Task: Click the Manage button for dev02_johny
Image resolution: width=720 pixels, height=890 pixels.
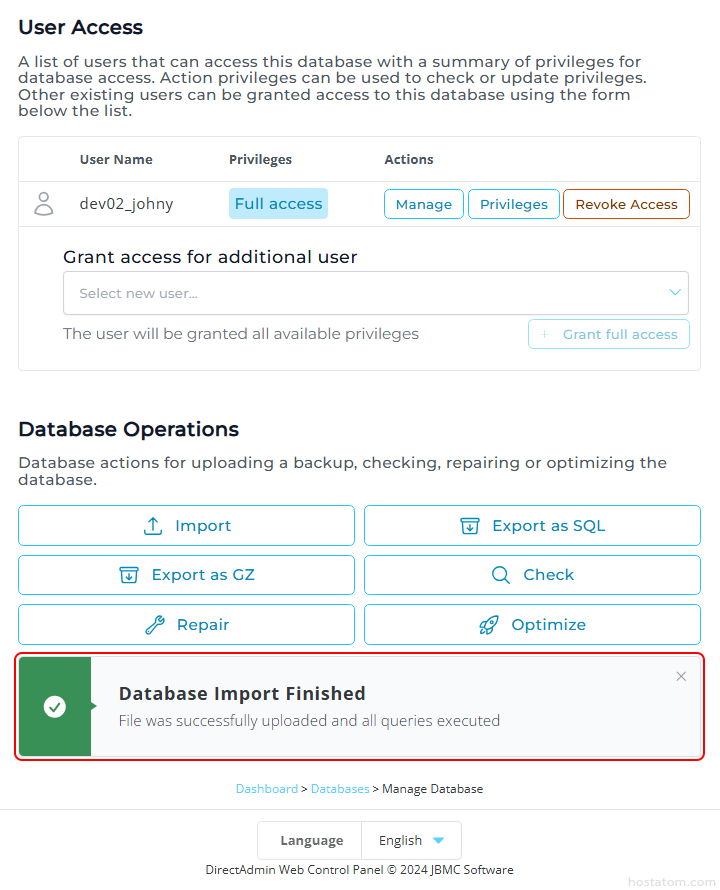Action: click(x=424, y=204)
